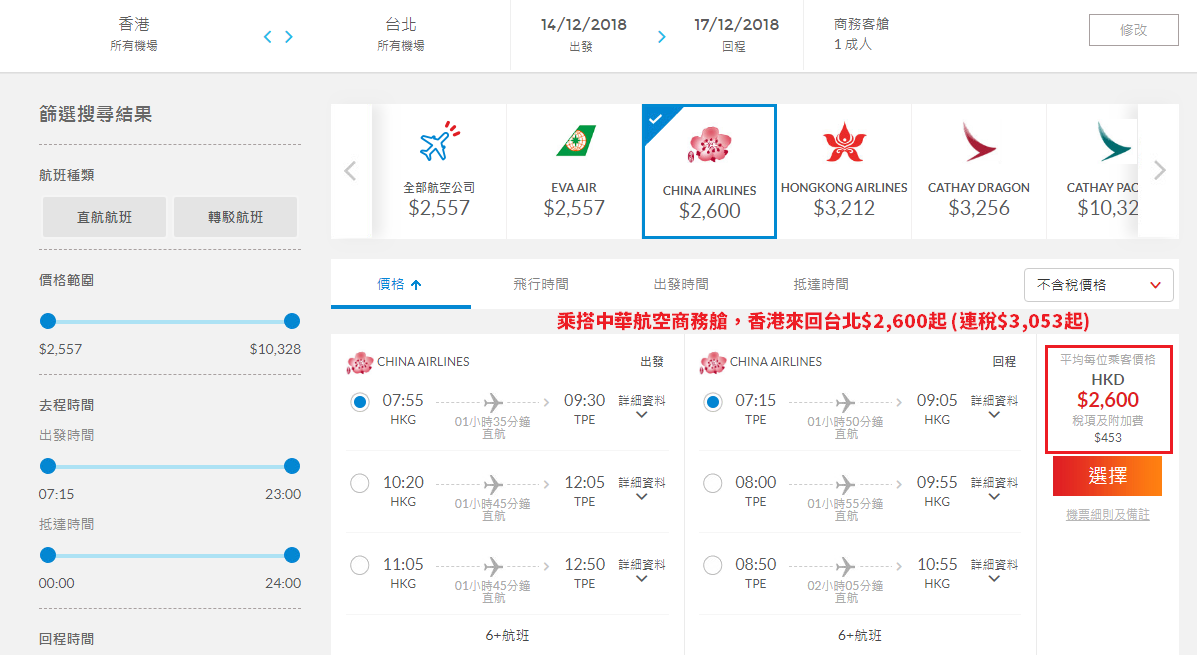
Task: Select the 08:00 TPE return flight
Action: 712,483
